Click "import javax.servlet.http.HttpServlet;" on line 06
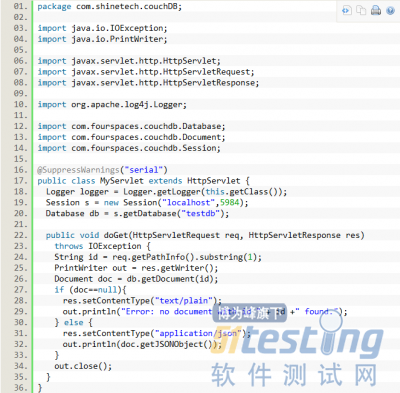 click(129, 61)
